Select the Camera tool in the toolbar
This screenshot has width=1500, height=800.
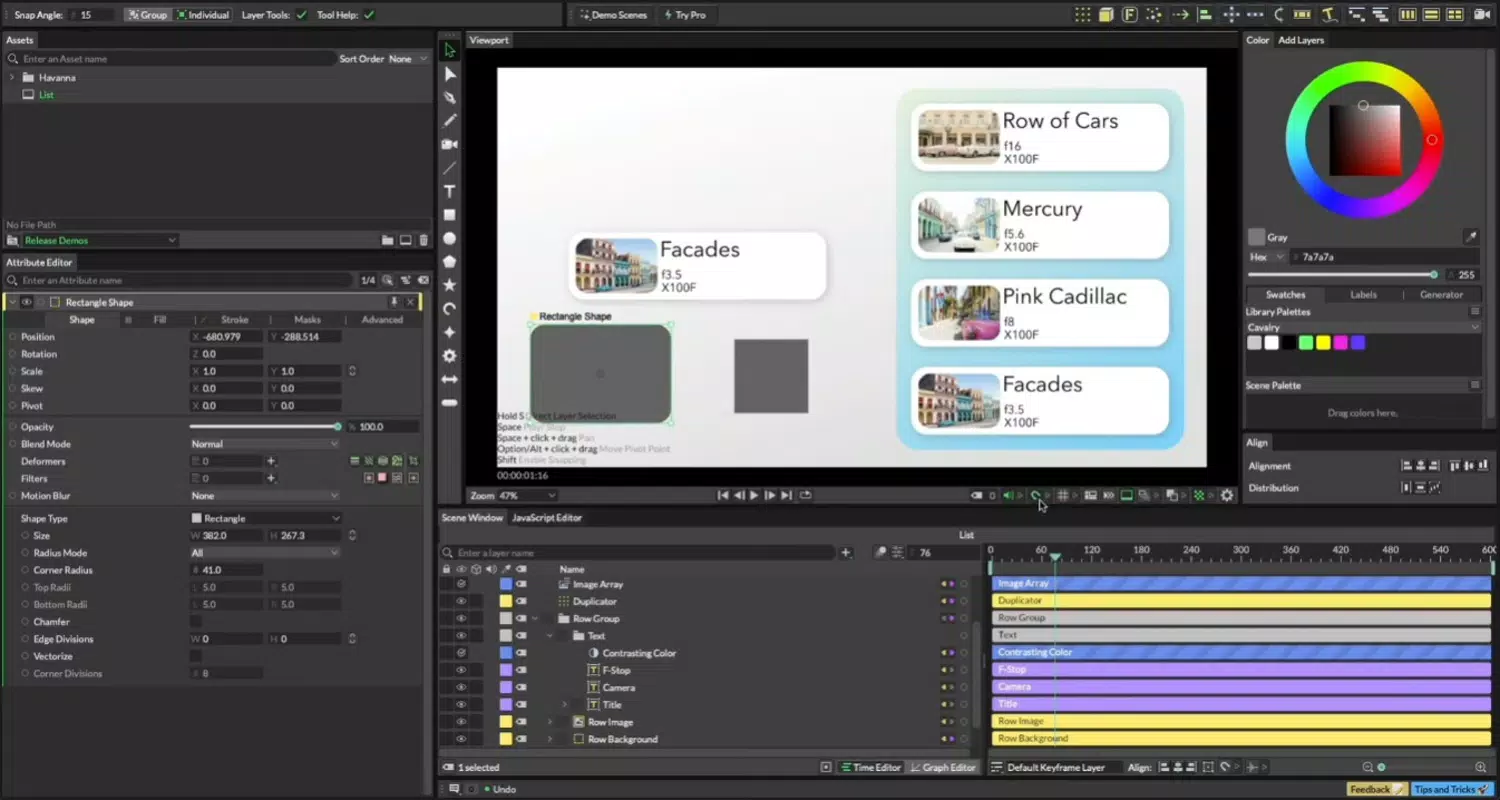(450, 144)
